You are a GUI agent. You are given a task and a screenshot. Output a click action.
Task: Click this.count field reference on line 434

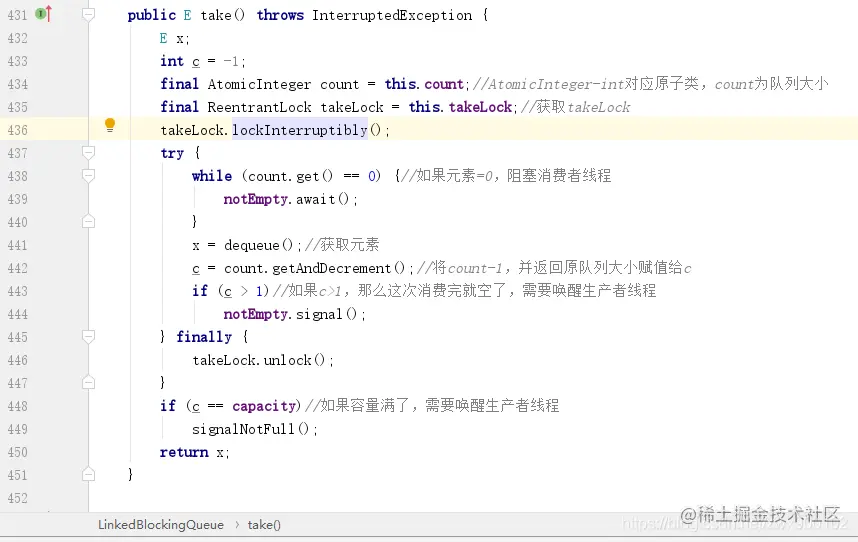click(424, 84)
